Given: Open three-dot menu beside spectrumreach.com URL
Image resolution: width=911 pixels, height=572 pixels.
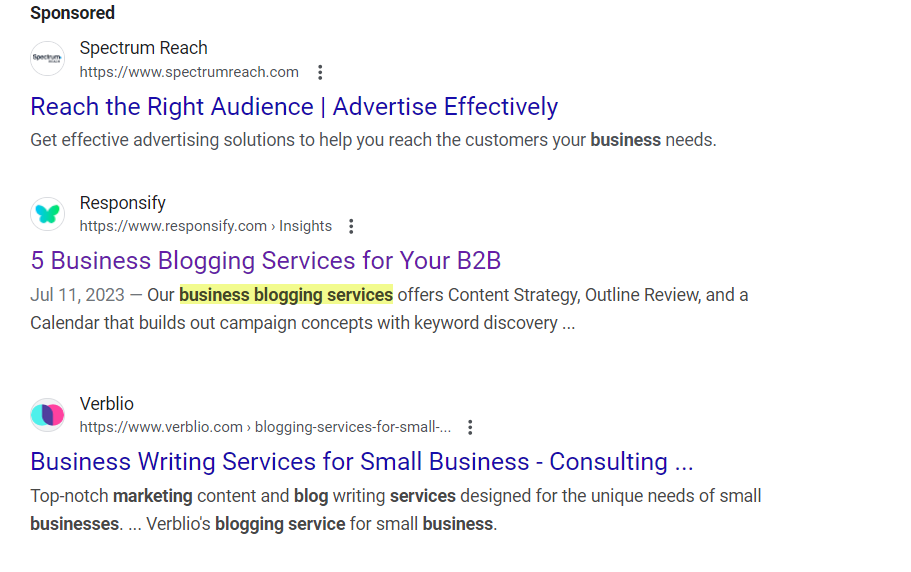Looking at the screenshot, I should click(x=320, y=73).
